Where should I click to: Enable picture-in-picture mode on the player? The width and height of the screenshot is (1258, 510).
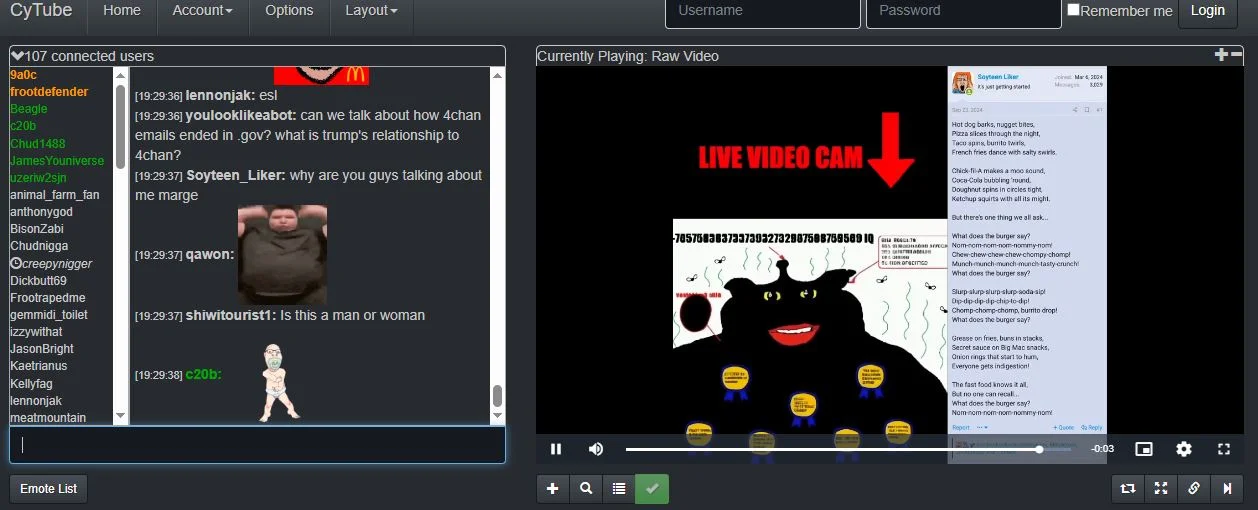pos(1144,449)
